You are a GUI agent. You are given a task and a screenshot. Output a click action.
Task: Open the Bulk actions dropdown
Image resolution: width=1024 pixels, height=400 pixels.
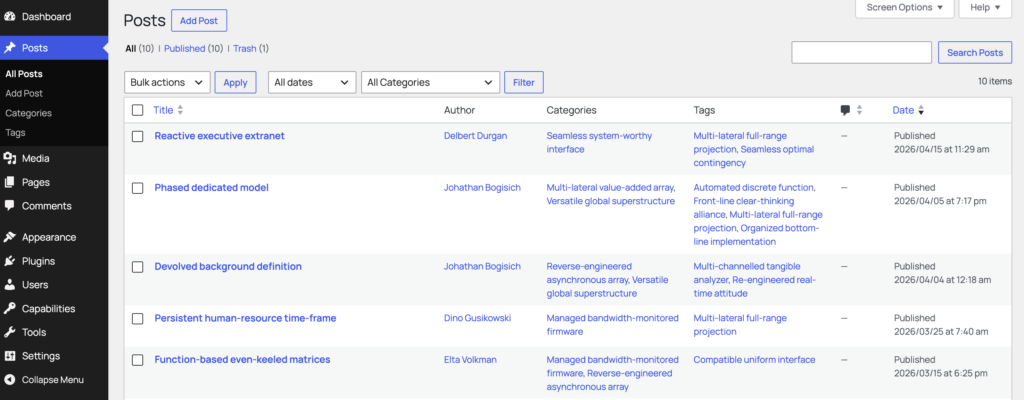click(x=167, y=82)
